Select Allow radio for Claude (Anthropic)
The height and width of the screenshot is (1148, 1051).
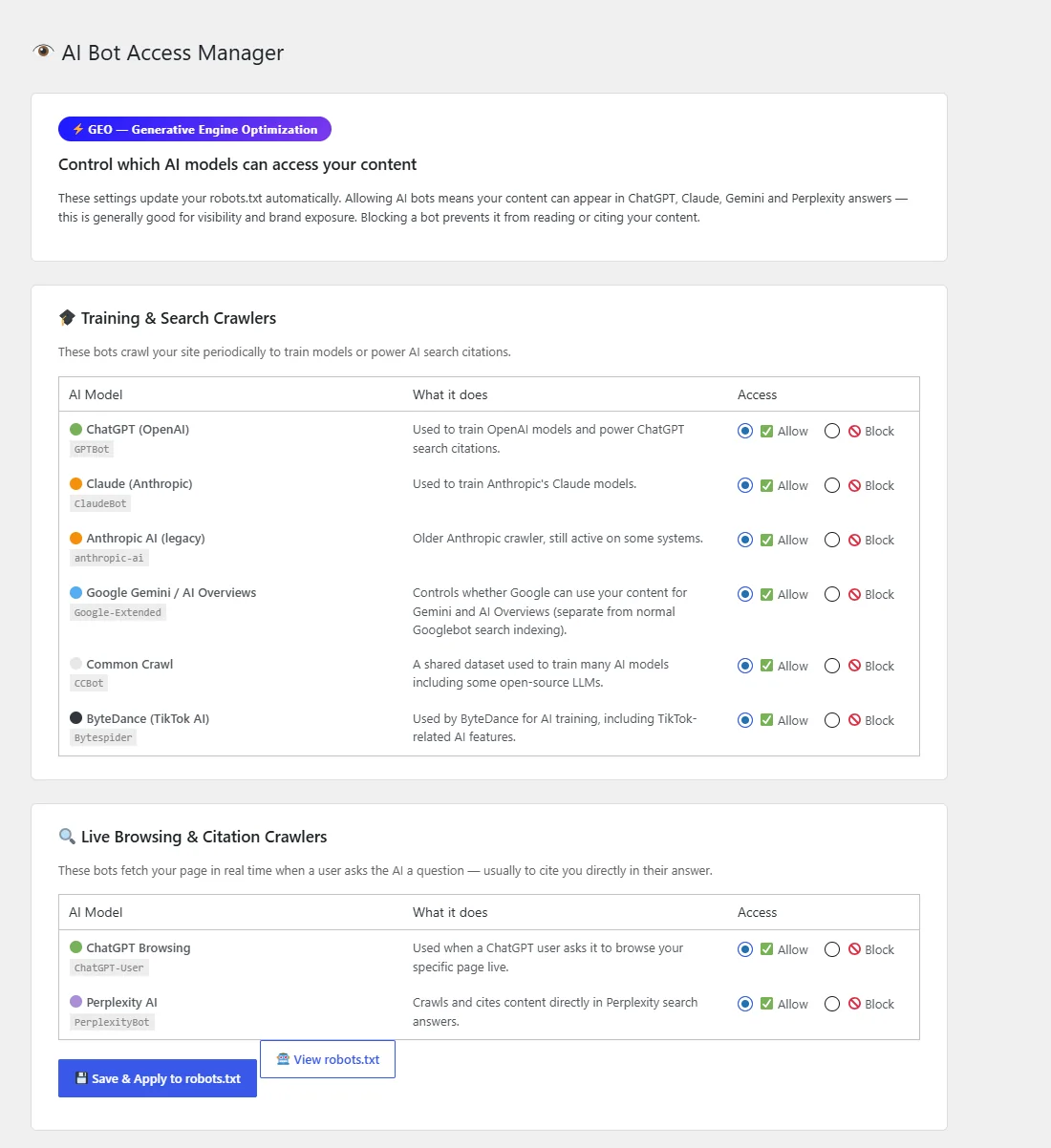coord(745,485)
